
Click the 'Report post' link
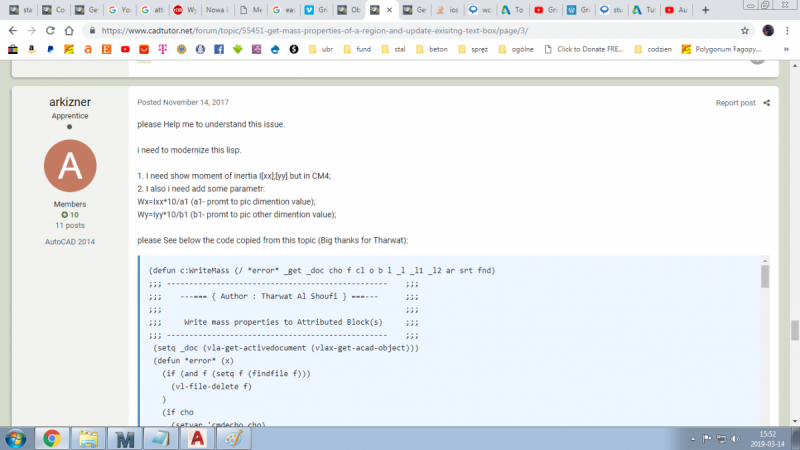735,103
